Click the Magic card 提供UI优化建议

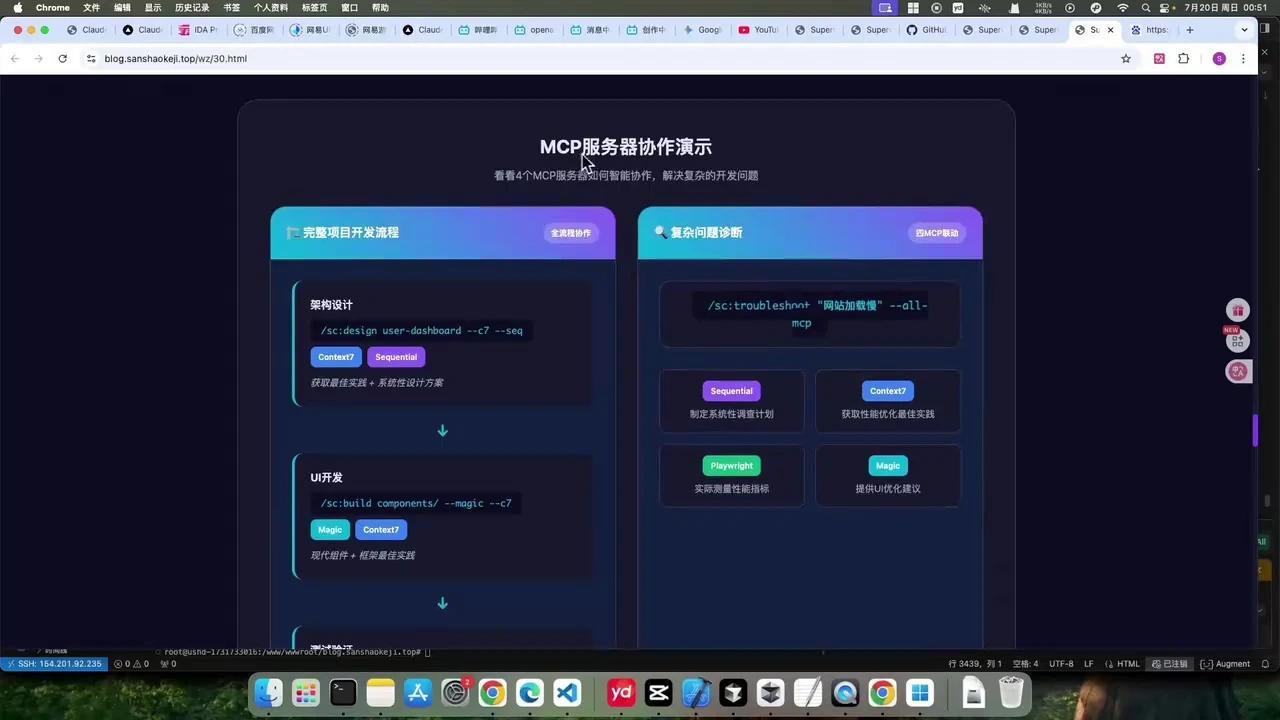coord(888,476)
